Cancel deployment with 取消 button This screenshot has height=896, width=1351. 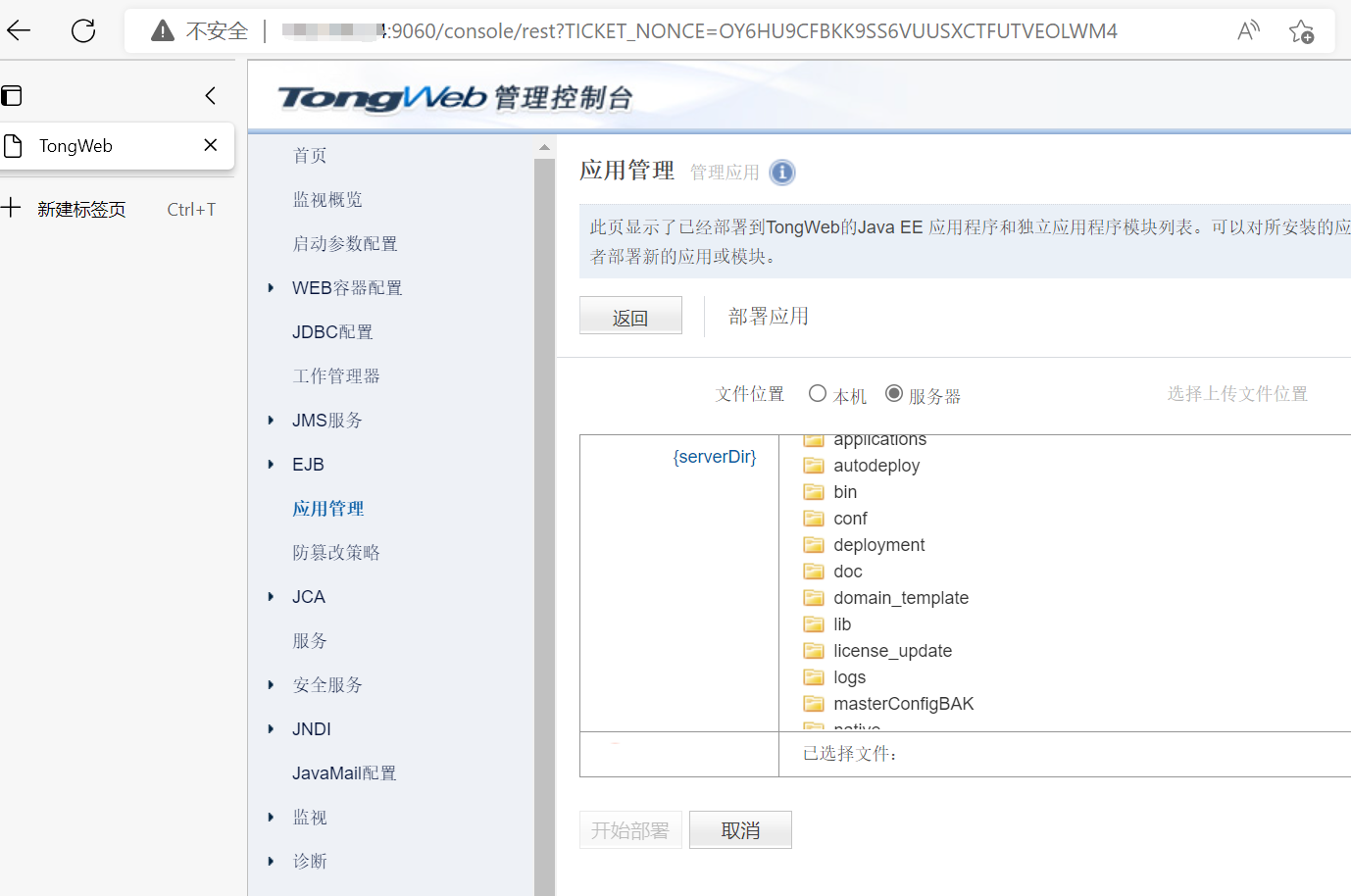[740, 829]
